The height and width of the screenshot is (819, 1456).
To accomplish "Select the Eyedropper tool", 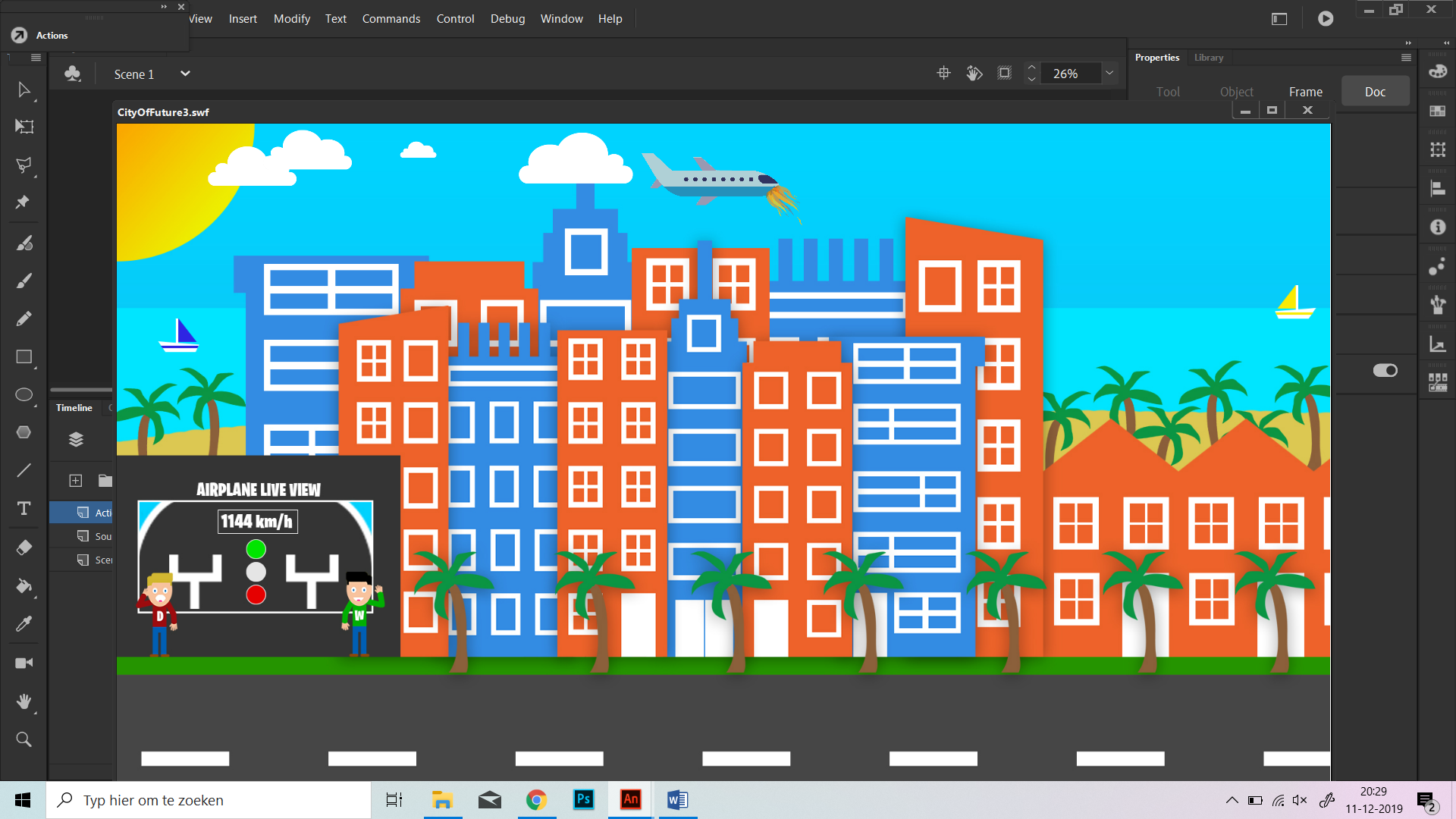I will coord(24,623).
